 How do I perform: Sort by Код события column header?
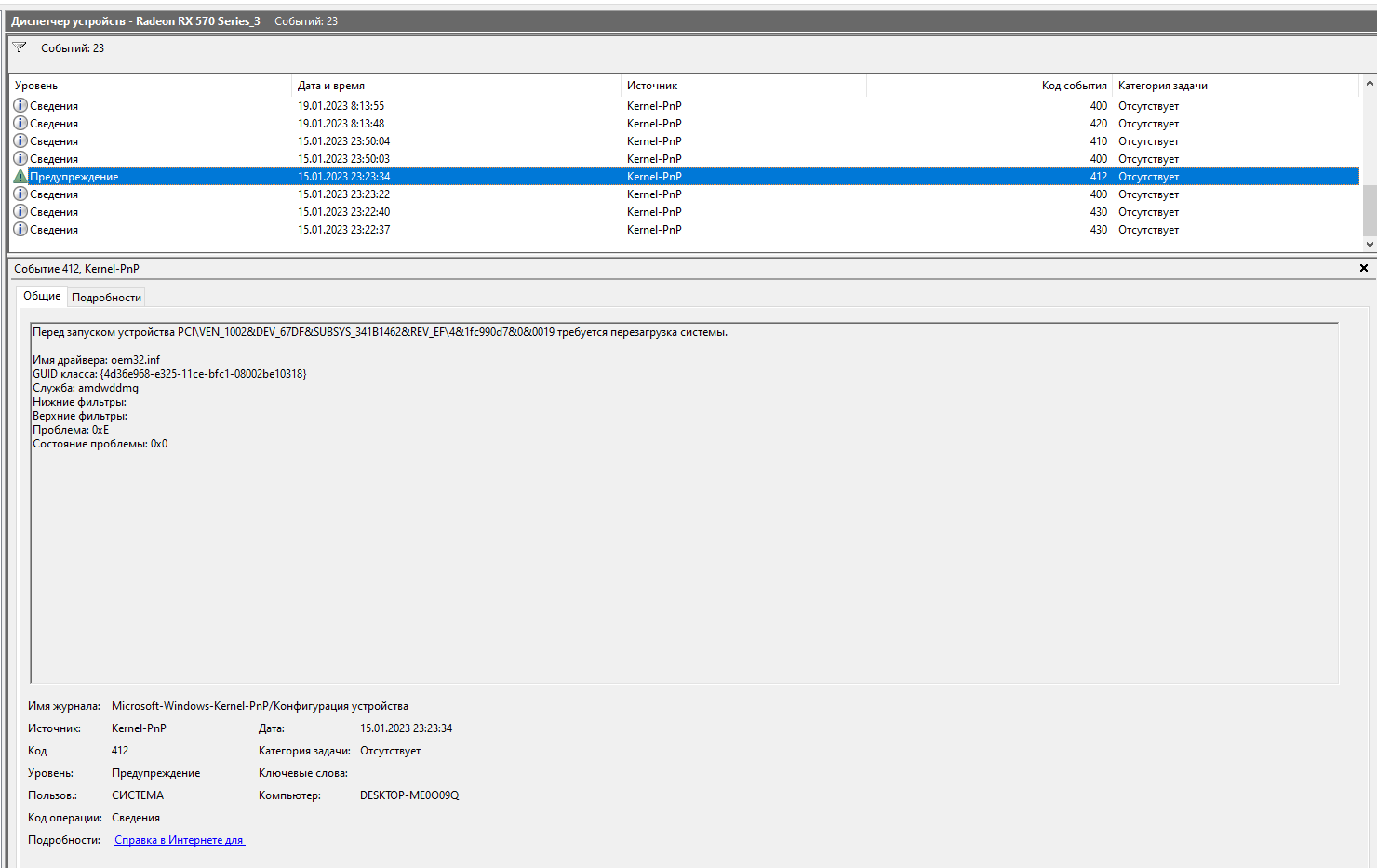tap(989, 86)
